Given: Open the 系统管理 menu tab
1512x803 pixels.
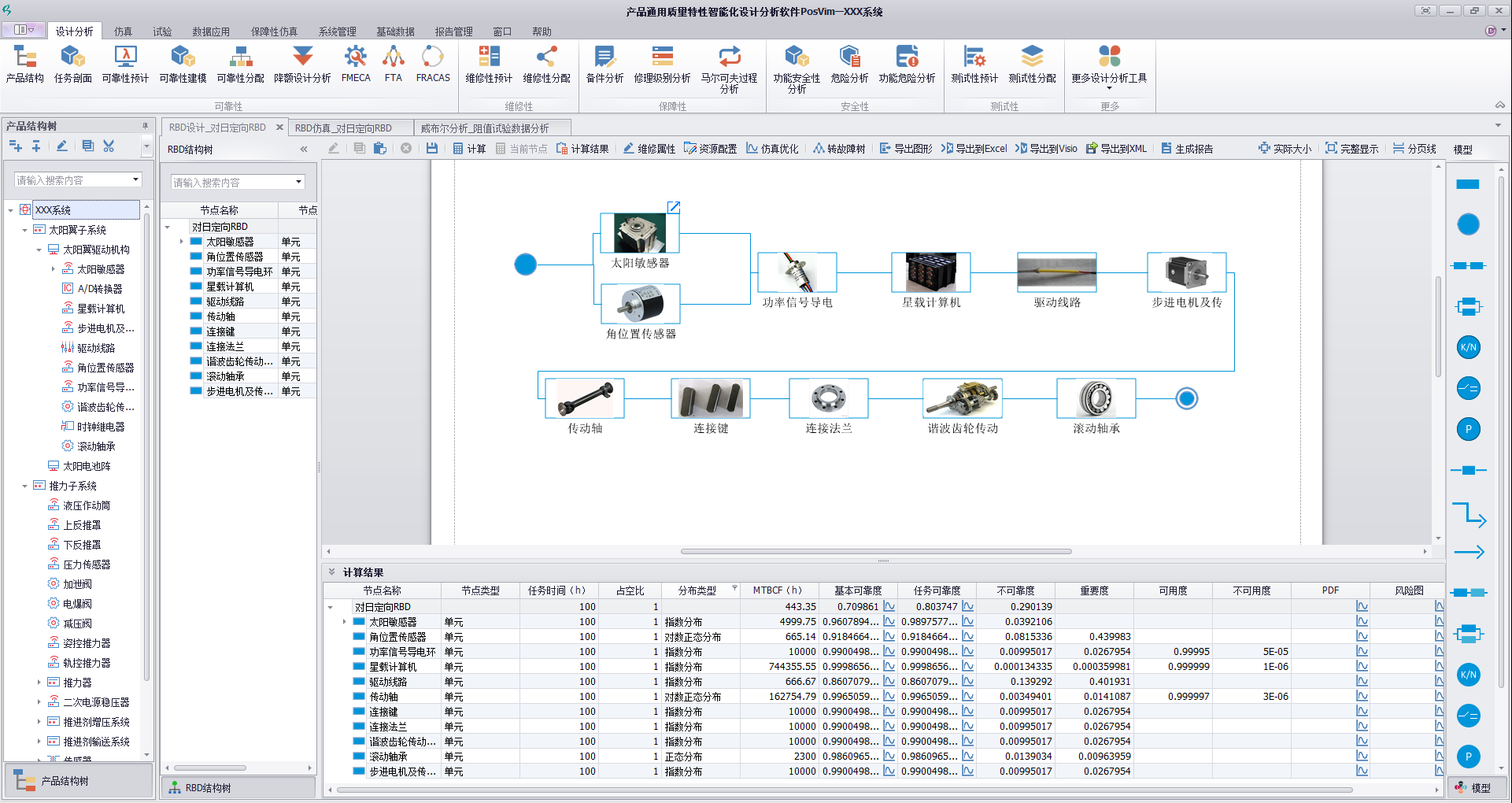Looking at the screenshot, I should (337, 31).
